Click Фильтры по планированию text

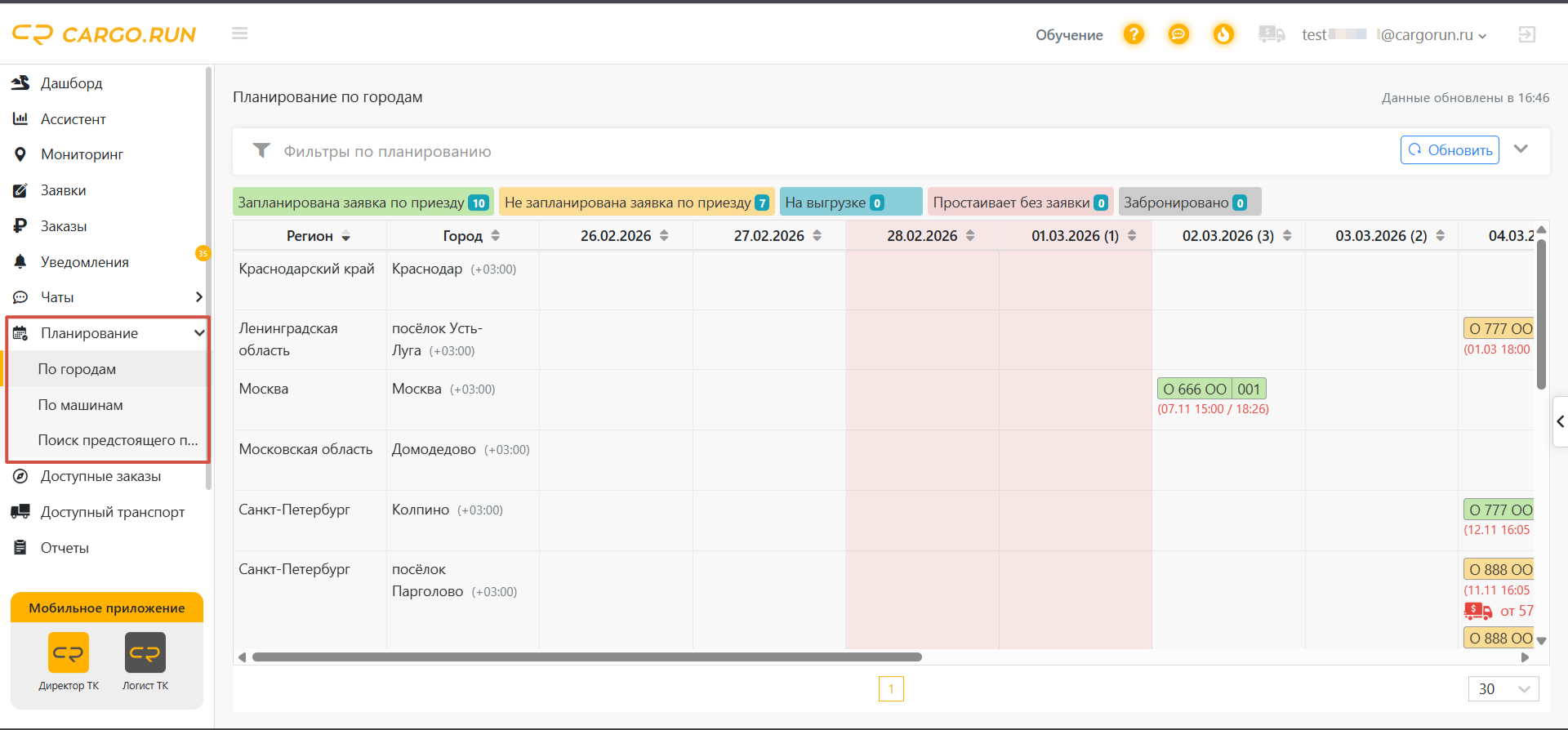[387, 152]
